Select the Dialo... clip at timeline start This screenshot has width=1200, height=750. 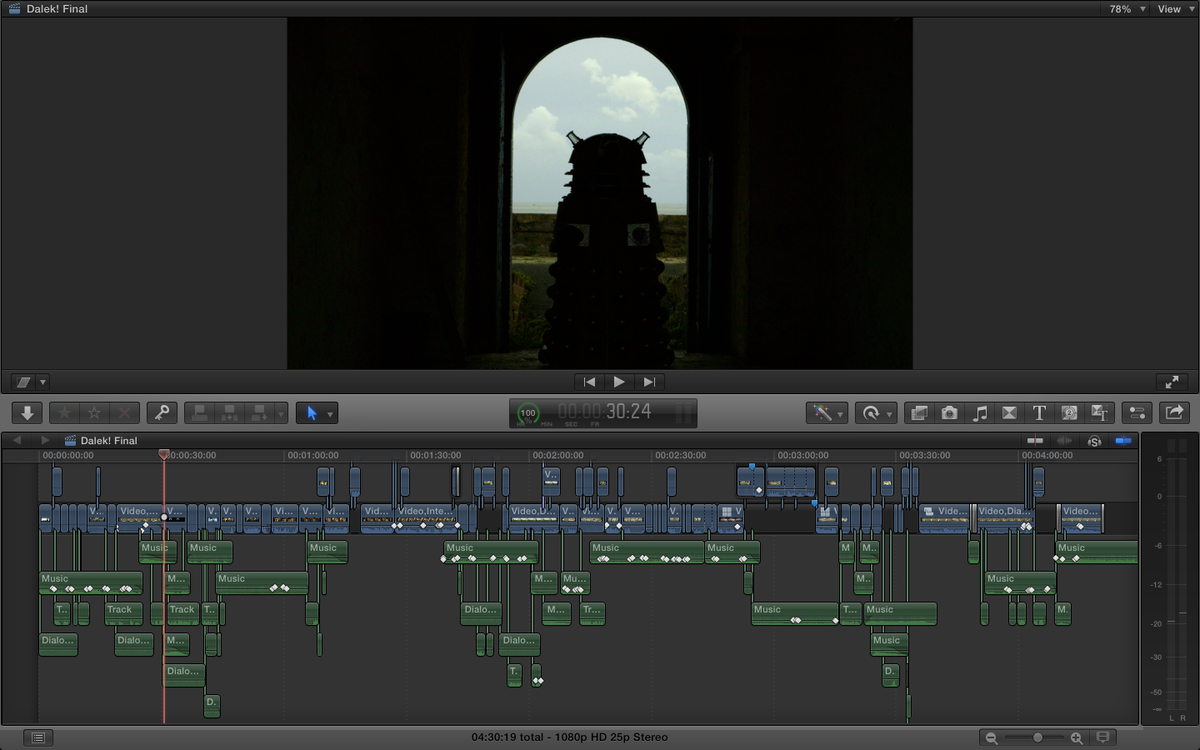pyautogui.click(x=58, y=644)
